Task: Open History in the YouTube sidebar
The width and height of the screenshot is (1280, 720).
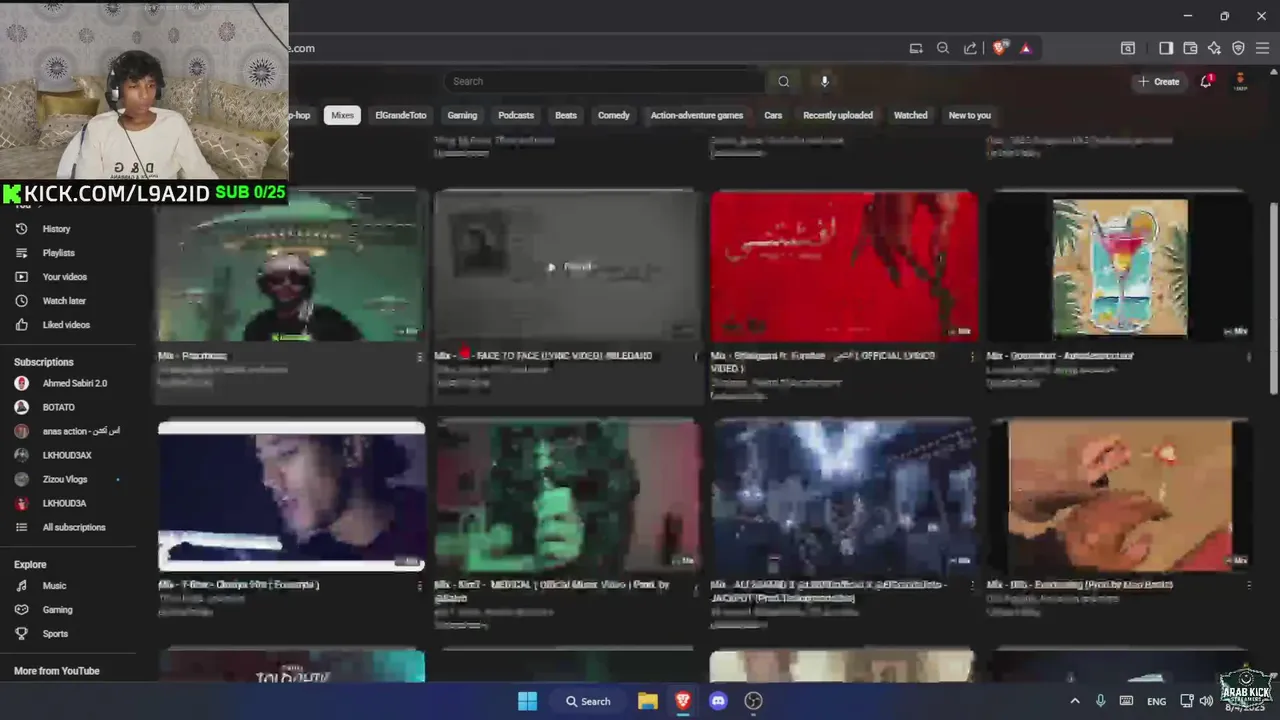Action: coord(56,229)
